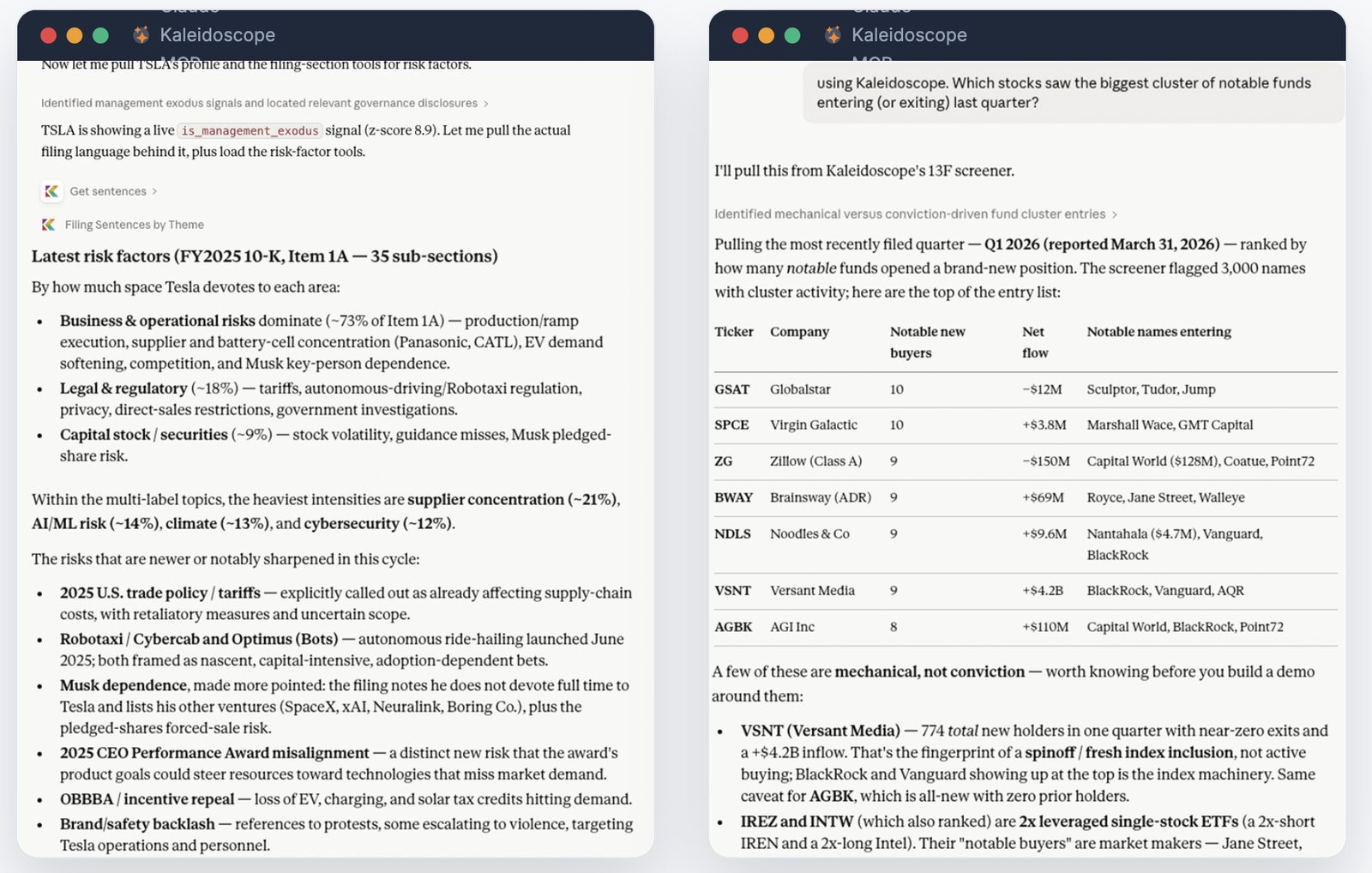Minimize the left Kaleidoscope window with yellow button
This screenshot has width=1372, height=873.
tap(75, 35)
